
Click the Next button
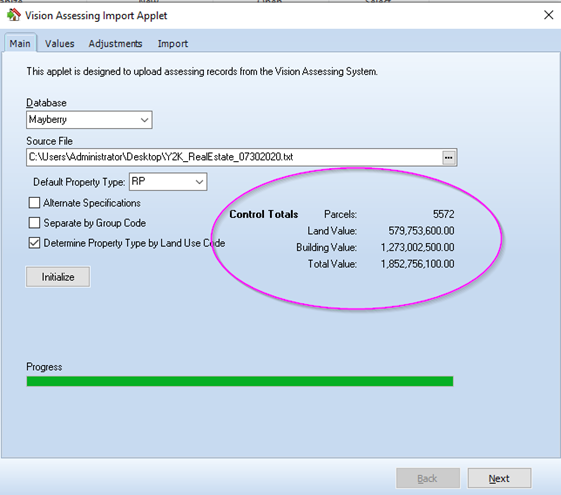(499, 478)
